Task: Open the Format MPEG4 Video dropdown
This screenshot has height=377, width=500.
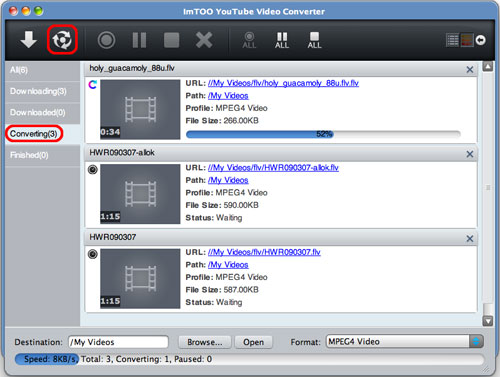Action: [x=404, y=342]
